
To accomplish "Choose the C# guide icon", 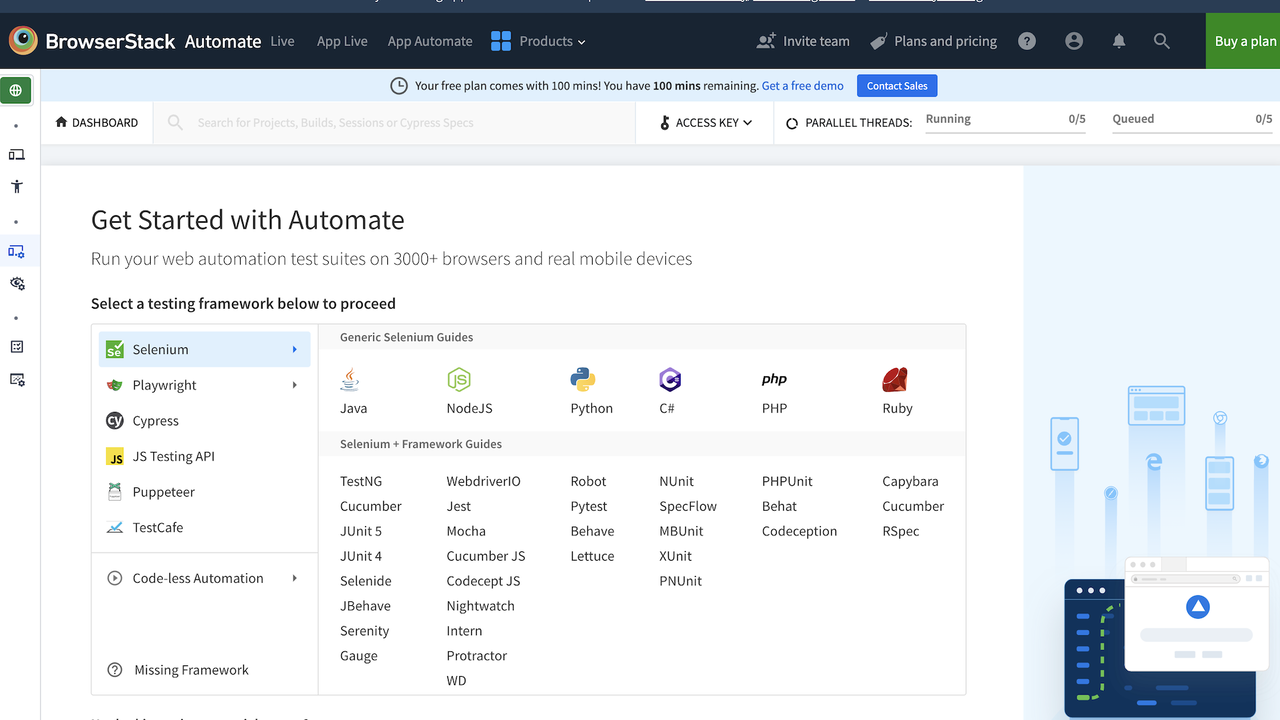I will (670, 380).
